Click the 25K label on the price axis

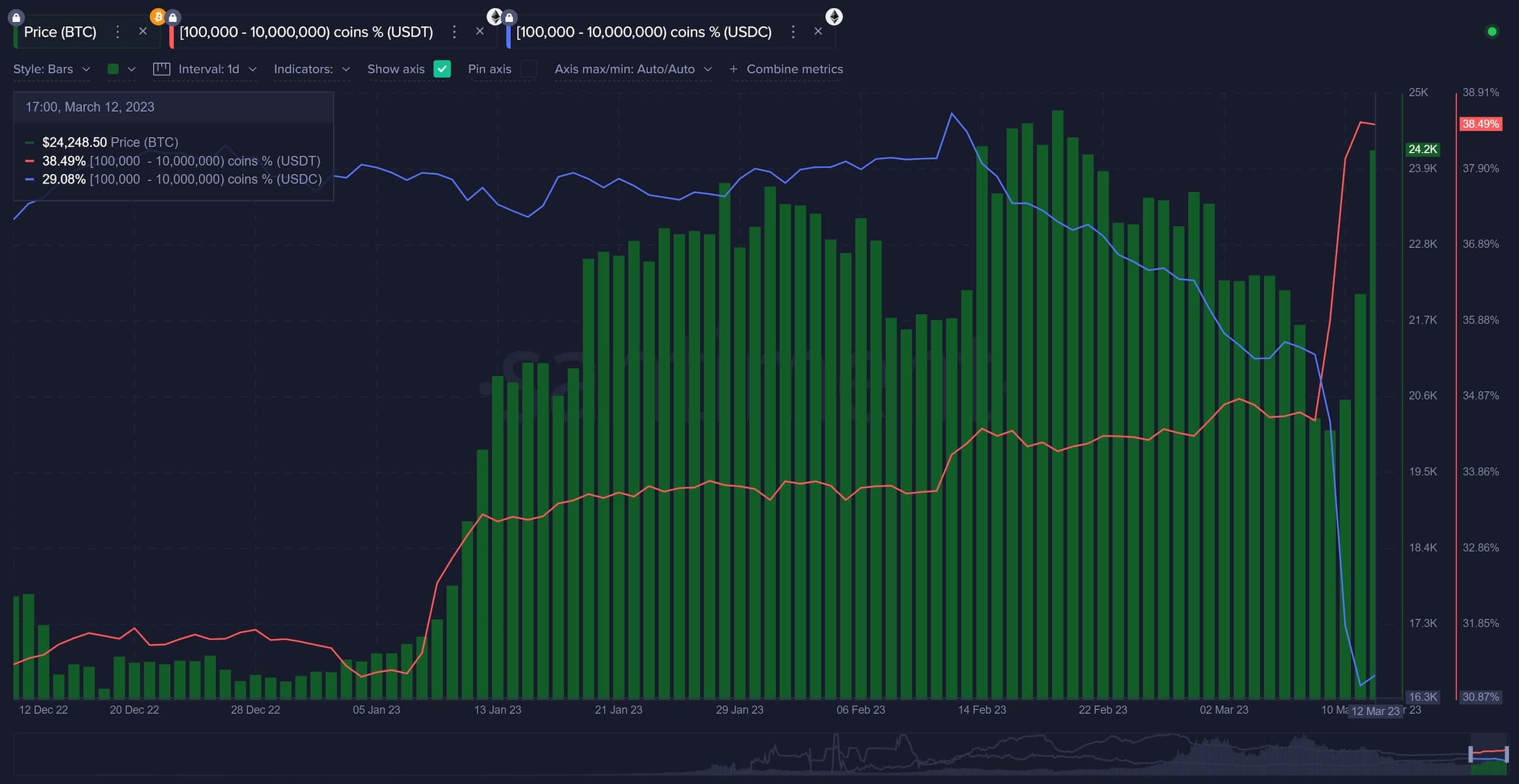point(1418,92)
